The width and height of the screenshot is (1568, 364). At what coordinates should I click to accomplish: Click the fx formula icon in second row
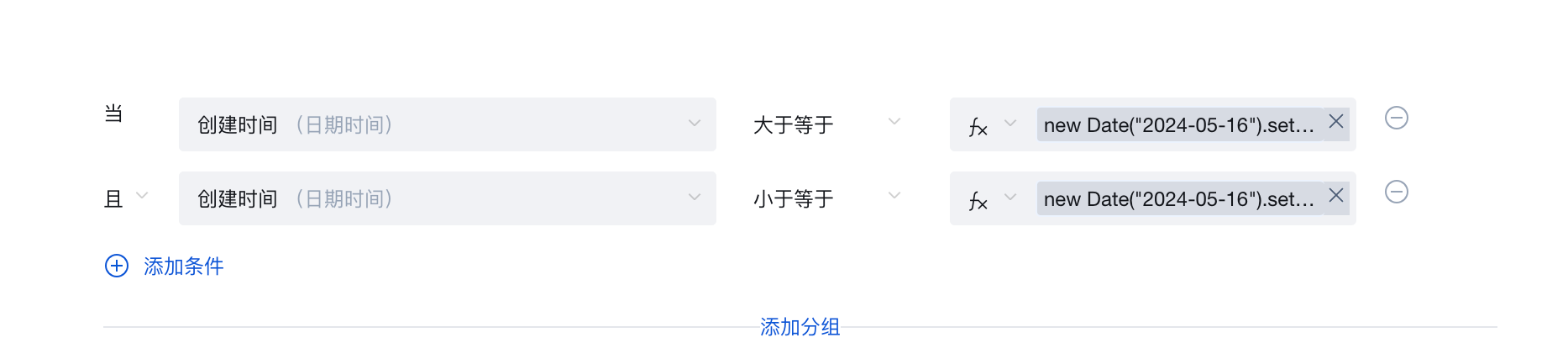point(978,200)
